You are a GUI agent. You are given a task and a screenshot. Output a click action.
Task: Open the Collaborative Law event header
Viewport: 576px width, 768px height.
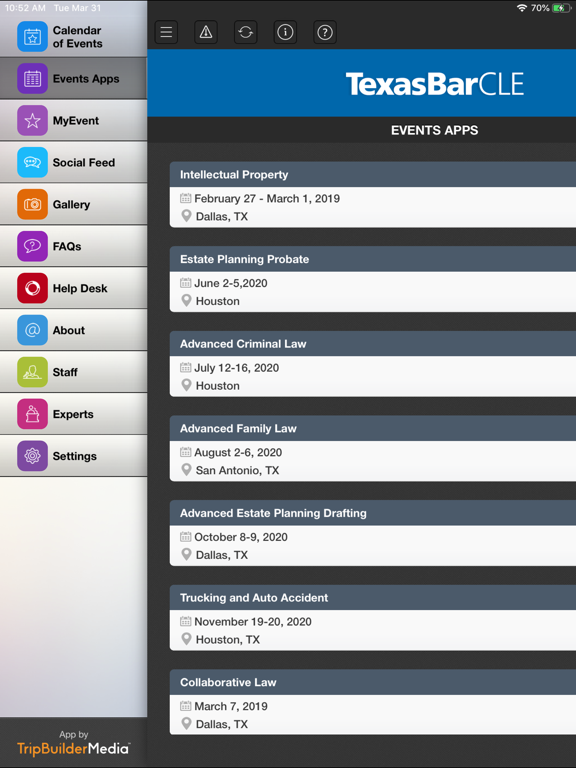coord(373,682)
